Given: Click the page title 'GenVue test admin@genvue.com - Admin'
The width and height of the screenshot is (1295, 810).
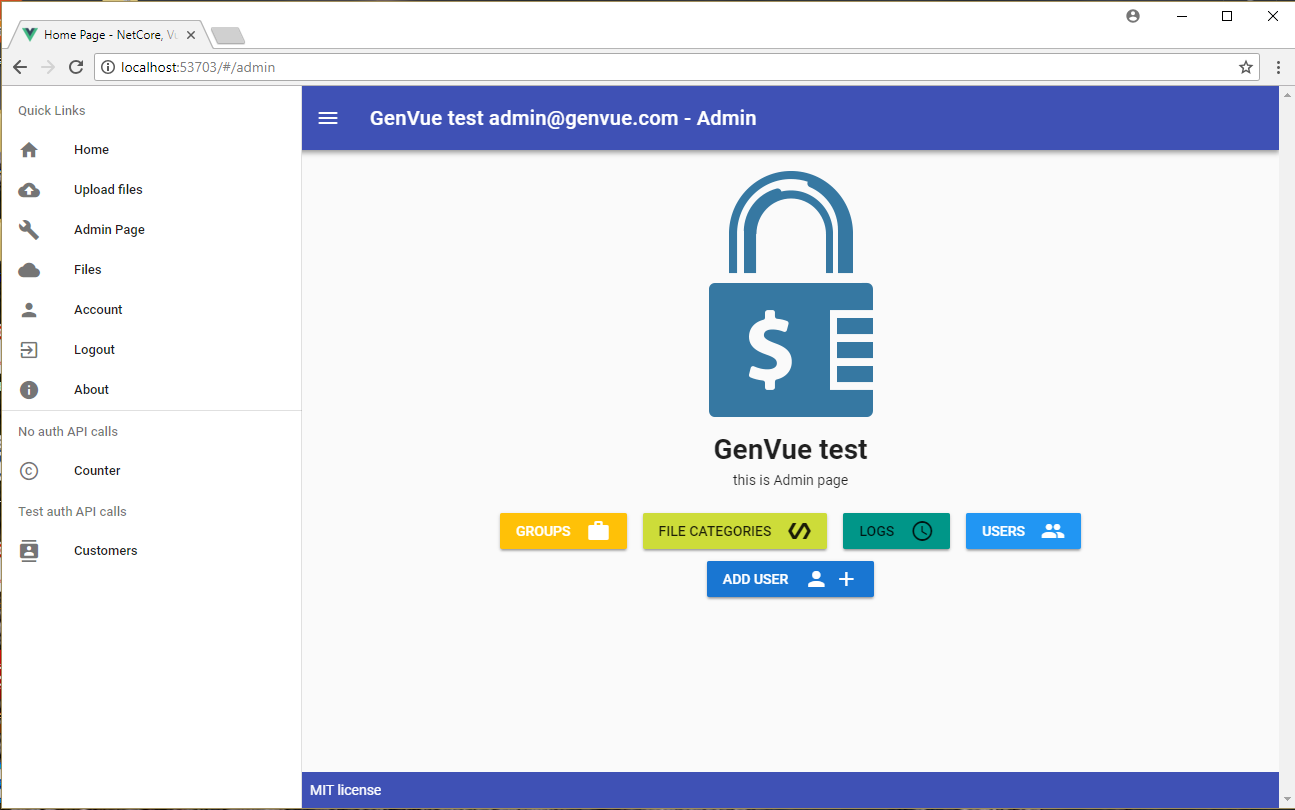Looking at the screenshot, I should [563, 118].
